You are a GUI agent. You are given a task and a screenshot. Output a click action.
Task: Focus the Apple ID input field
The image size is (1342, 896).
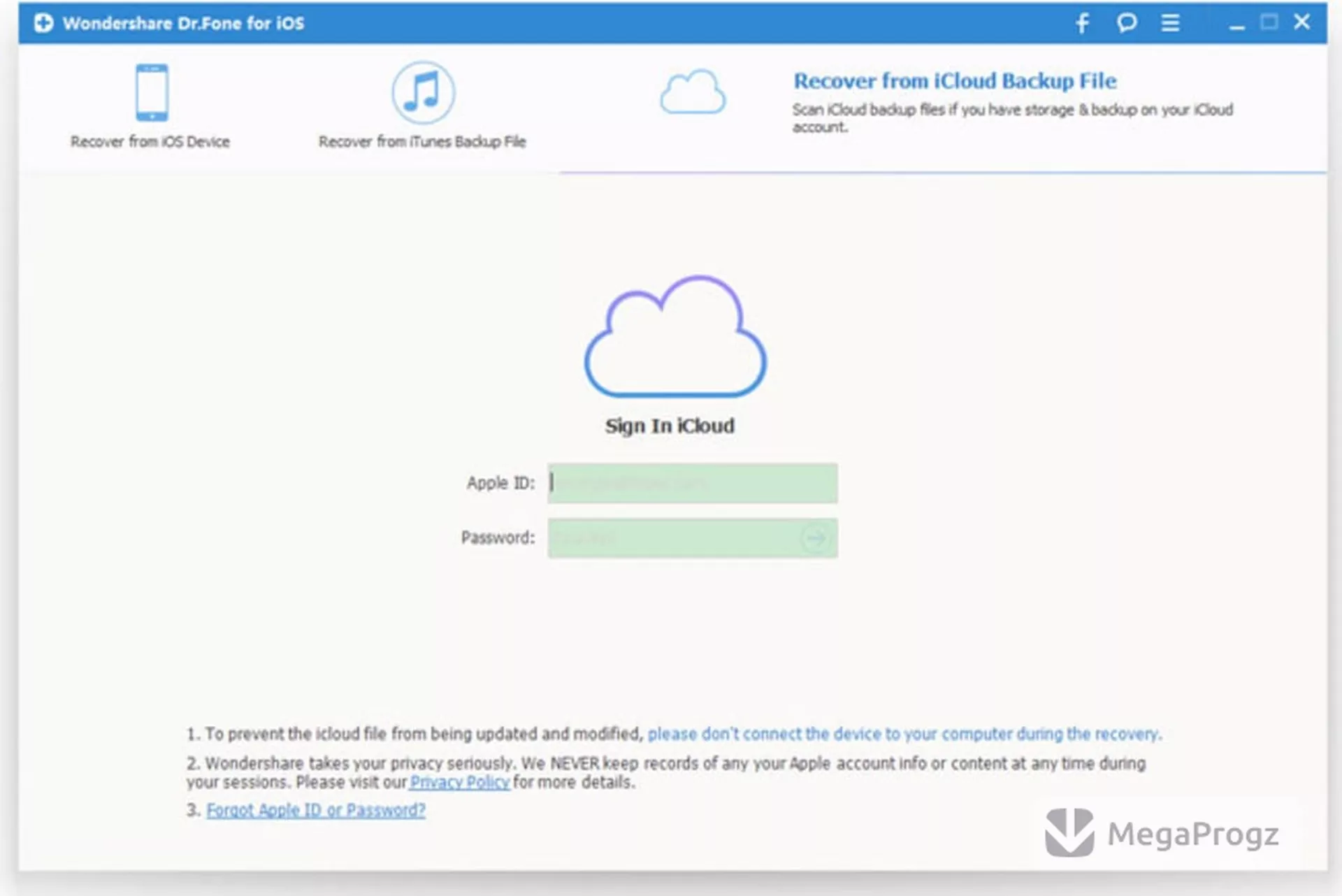[x=693, y=483]
